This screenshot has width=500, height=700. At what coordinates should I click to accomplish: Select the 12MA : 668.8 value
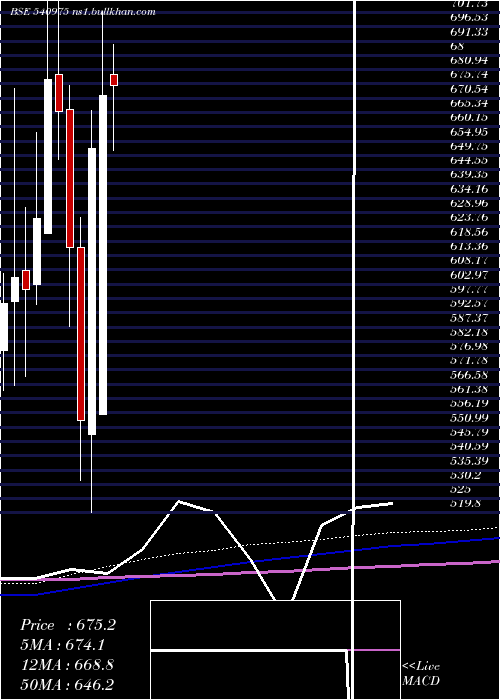pos(67,665)
